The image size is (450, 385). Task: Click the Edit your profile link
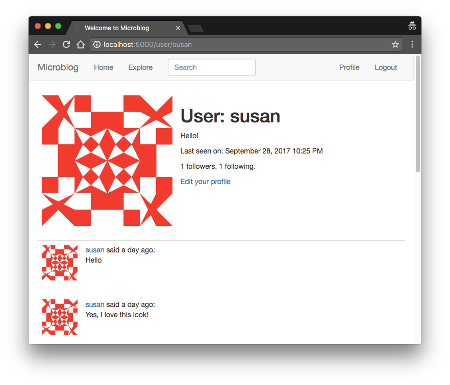click(205, 182)
